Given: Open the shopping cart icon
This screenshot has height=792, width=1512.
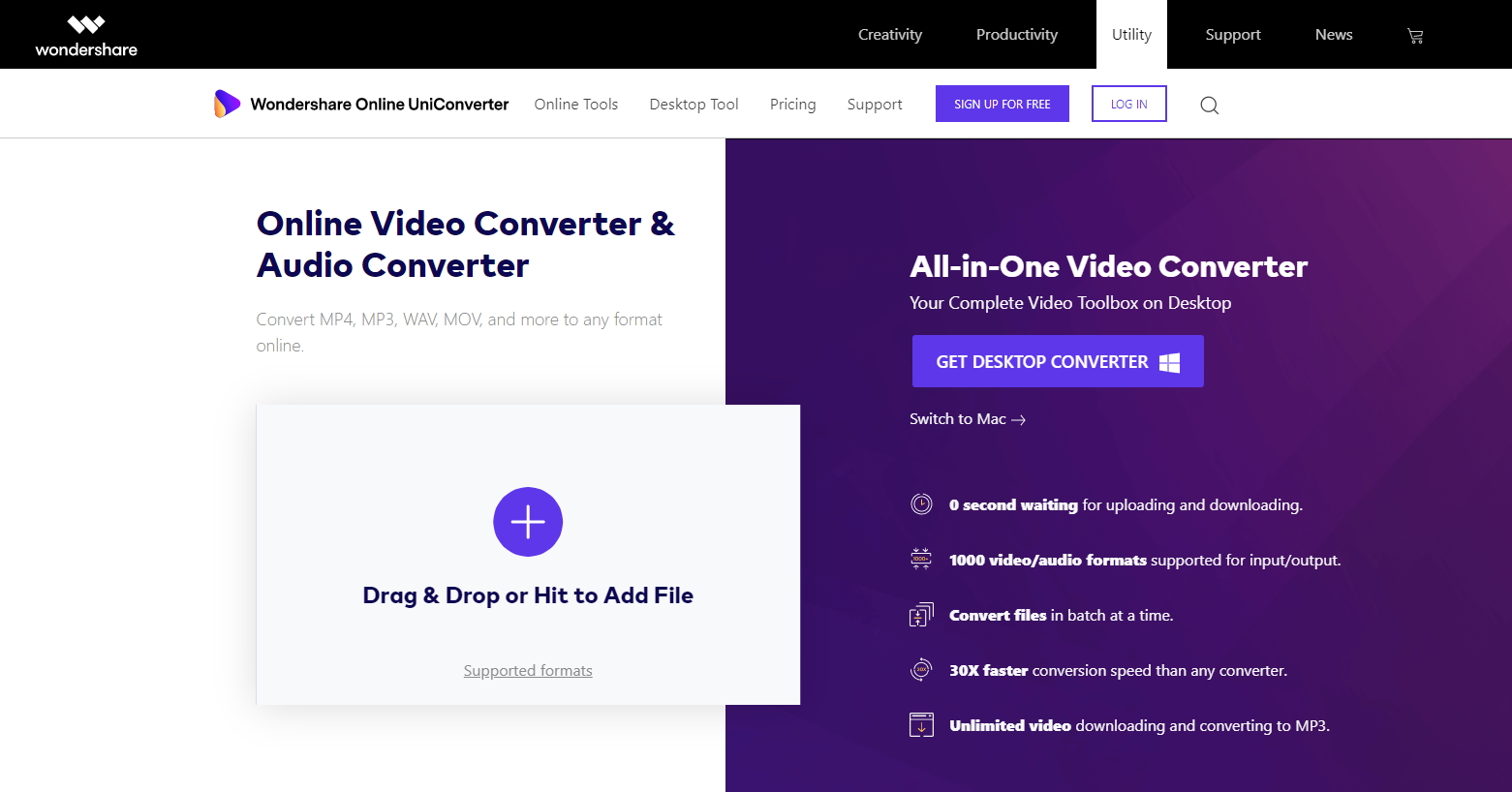Looking at the screenshot, I should [1415, 36].
